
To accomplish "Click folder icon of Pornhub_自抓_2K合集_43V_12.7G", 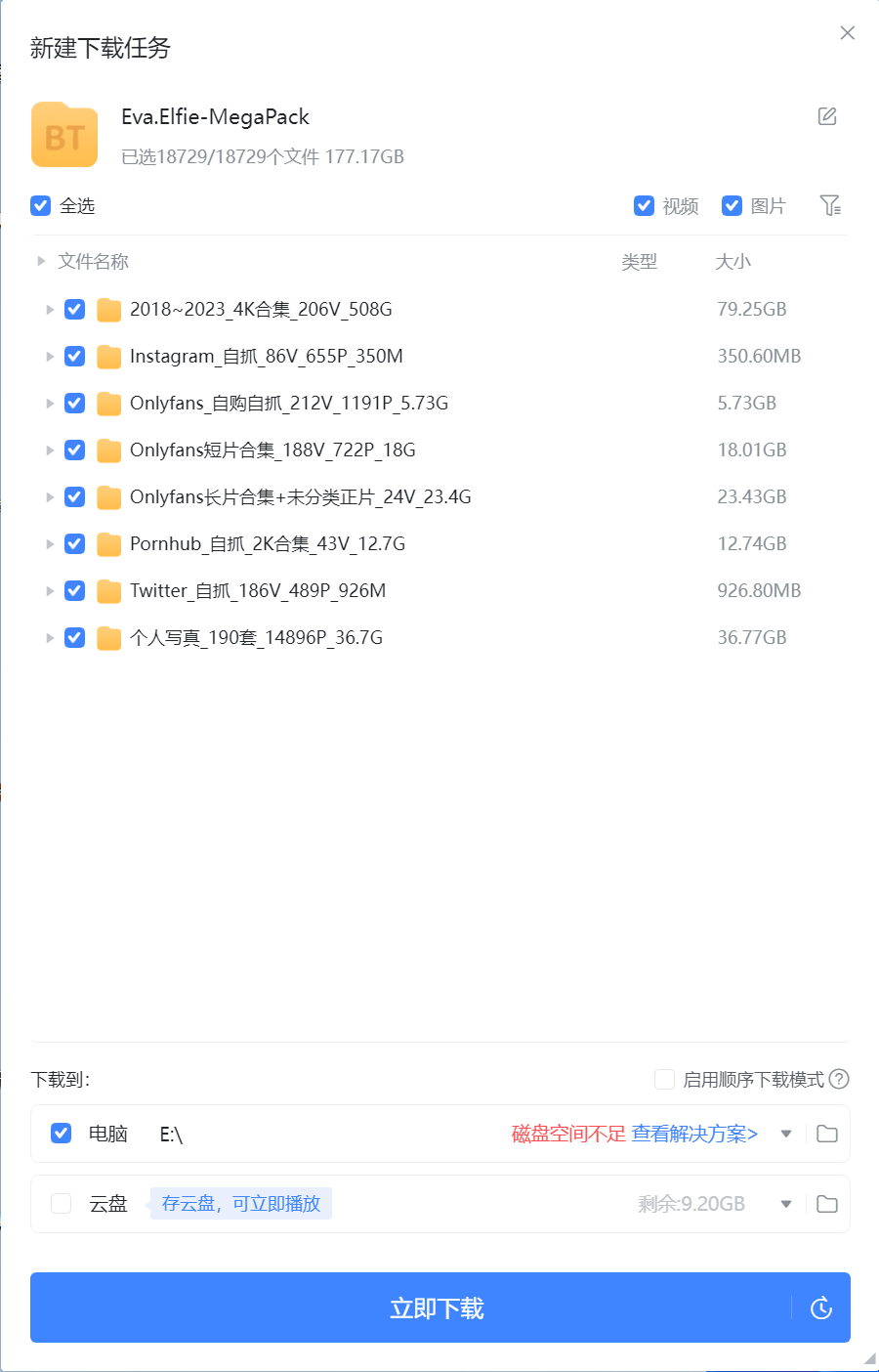I will tap(109, 544).
